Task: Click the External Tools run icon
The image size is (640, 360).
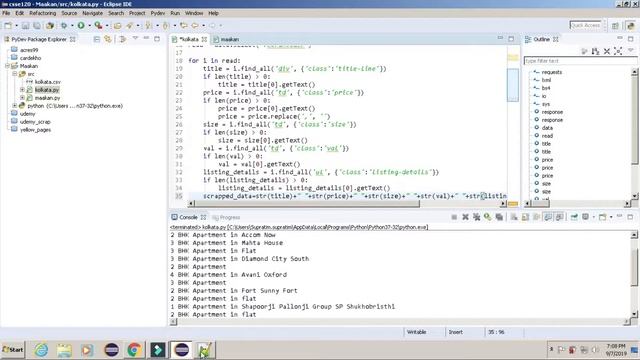Action: point(98,25)
